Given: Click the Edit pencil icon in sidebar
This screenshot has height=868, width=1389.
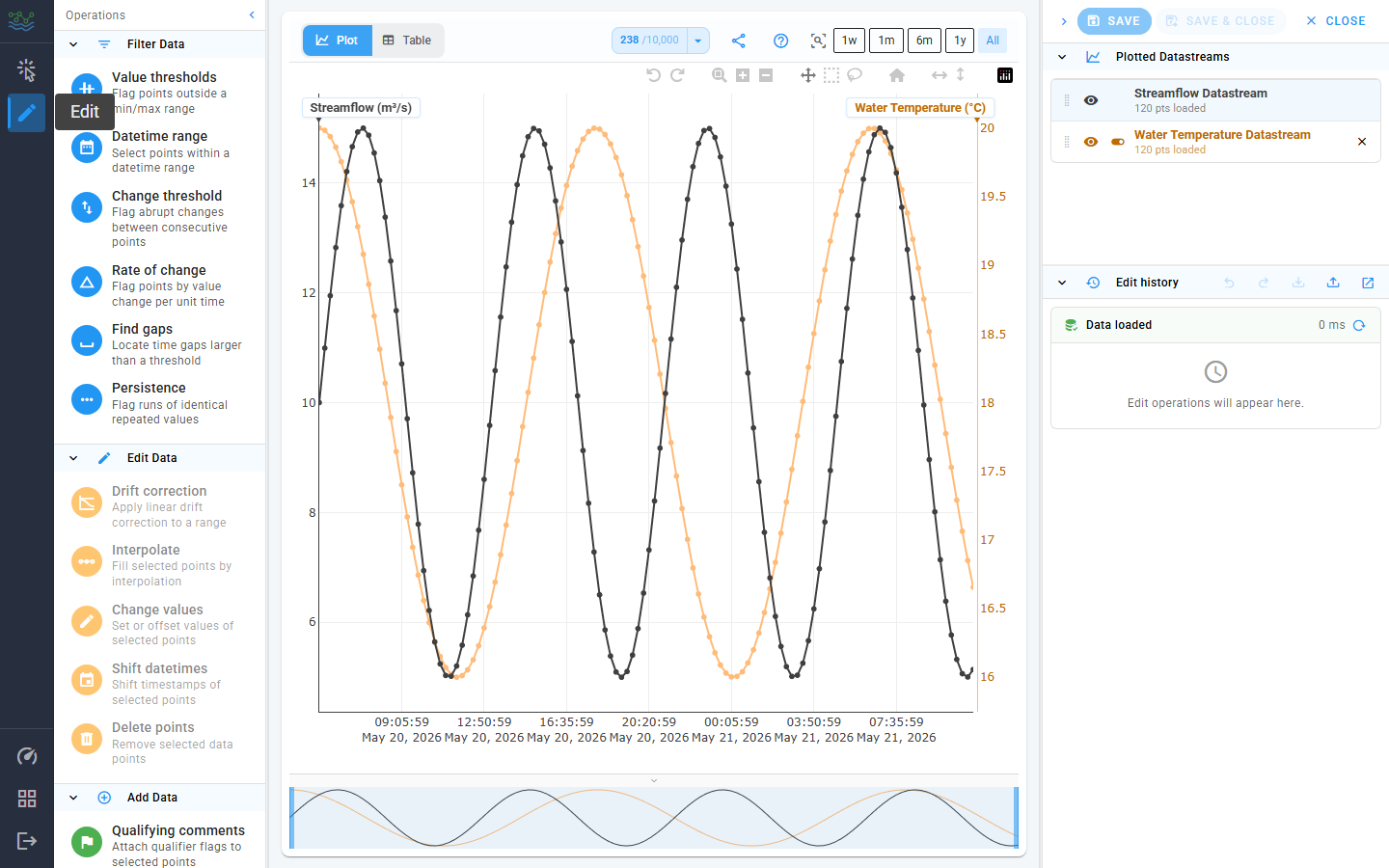Looking at the screenshot, I should 27,113.
